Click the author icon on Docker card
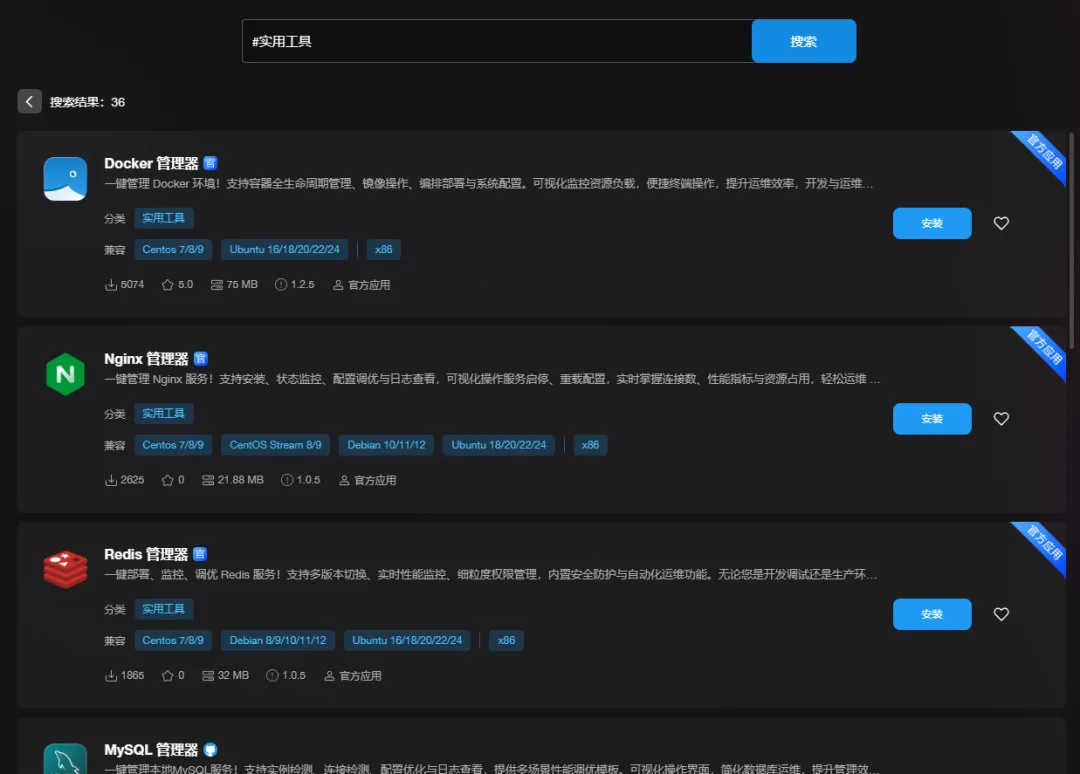This screenshot has width=1080, height=774. [338, 284]
